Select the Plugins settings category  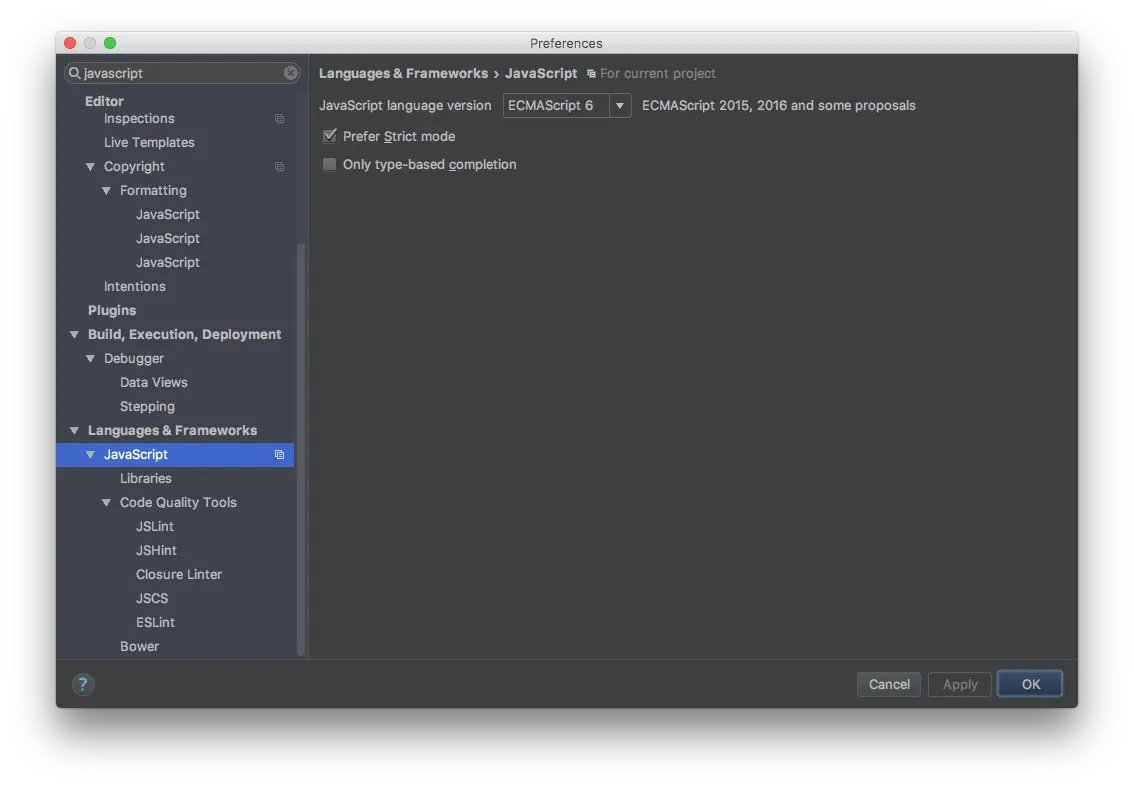point(112,310)
